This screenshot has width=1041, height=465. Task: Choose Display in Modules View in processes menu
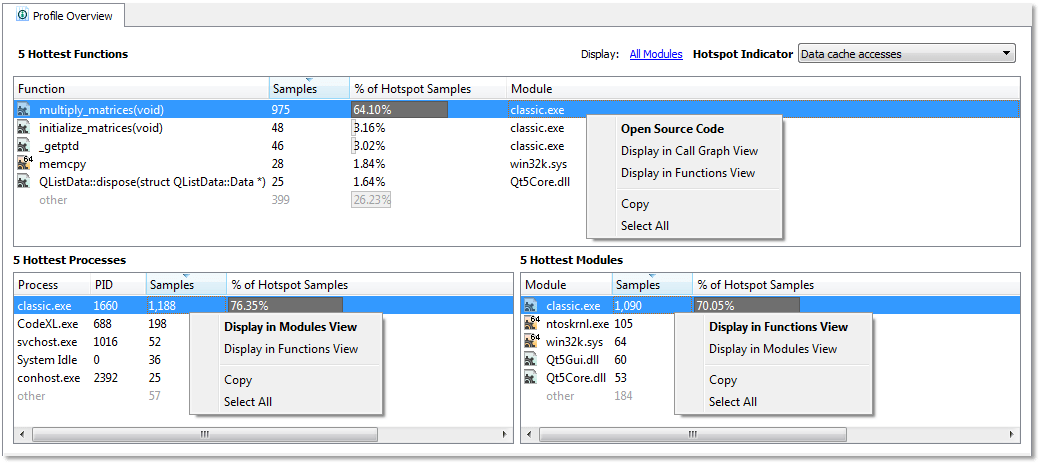pyautogui.click(x=290, y=327)
